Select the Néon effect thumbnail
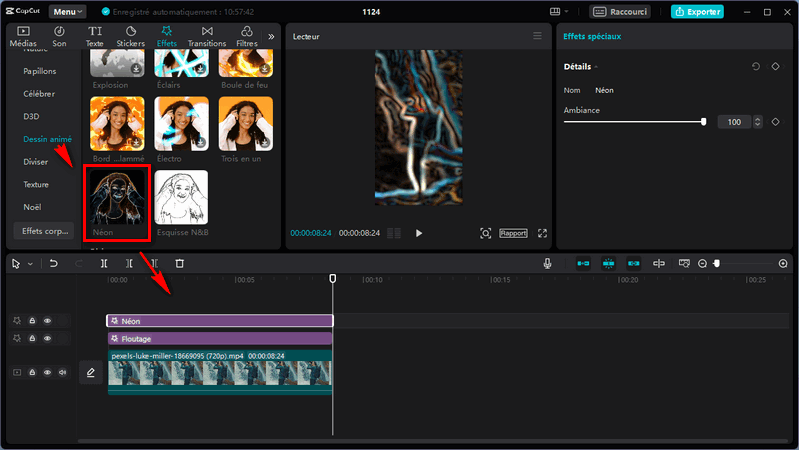 [117, 197]
